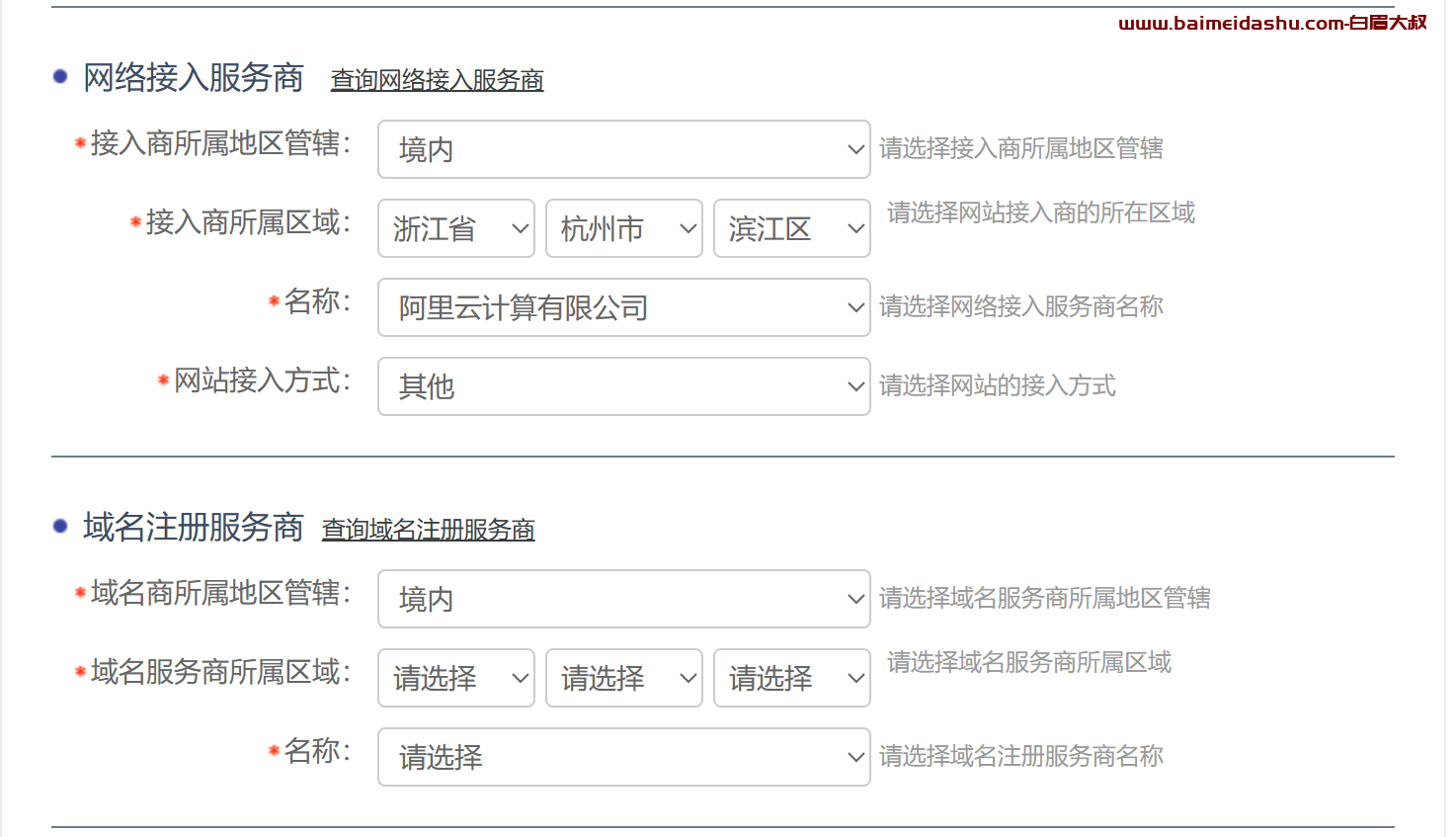1456x837 pixels.
Task: Click the 接入商所属地区管辖 field label
Action: 220,143
